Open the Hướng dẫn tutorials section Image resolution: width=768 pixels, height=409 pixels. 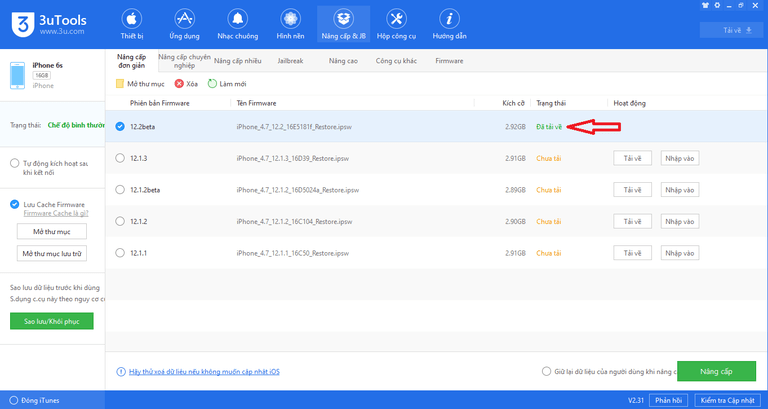[x=449, y=25]
